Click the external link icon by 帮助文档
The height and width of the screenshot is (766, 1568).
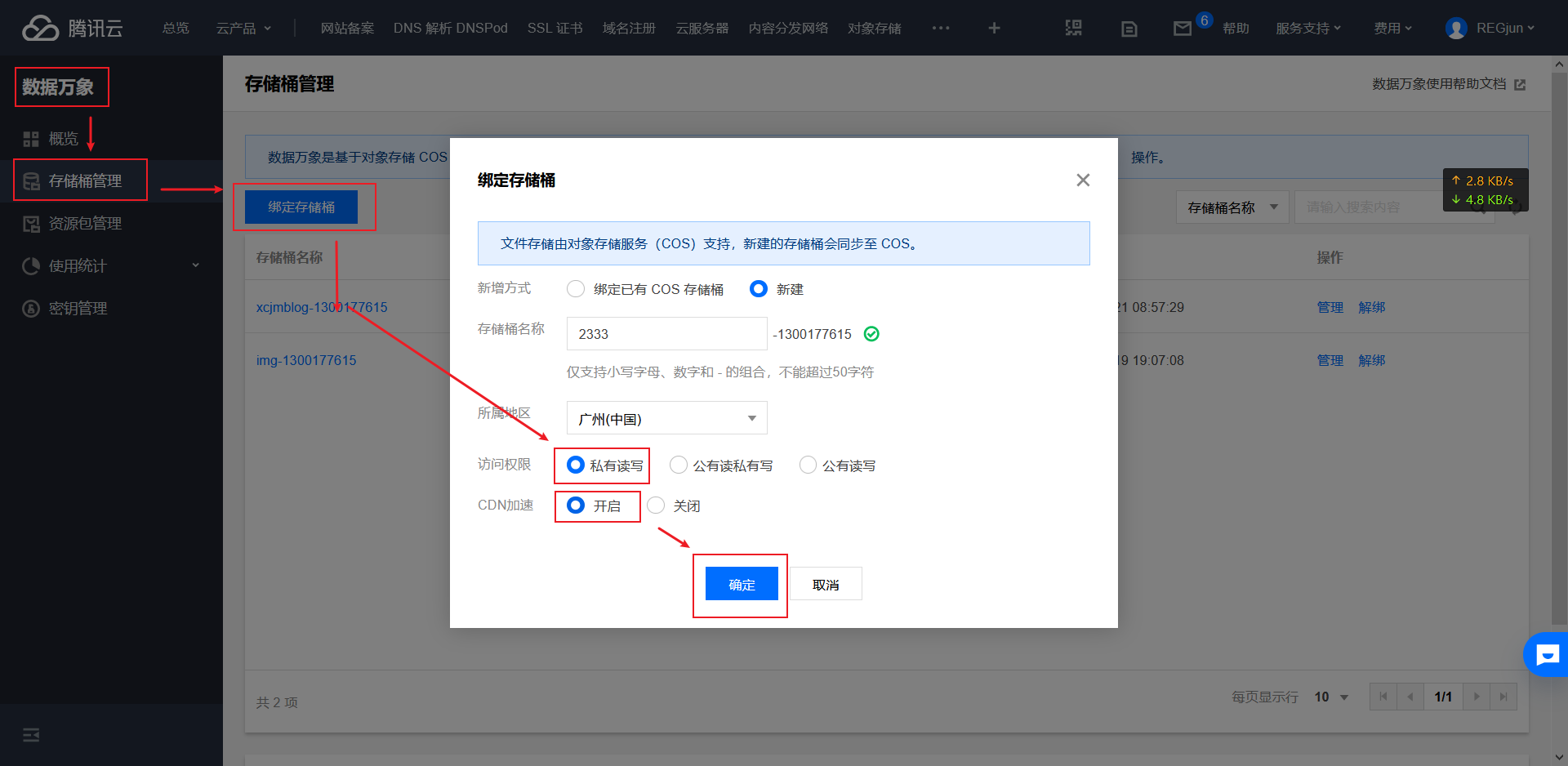click(x=1520, y=84)
